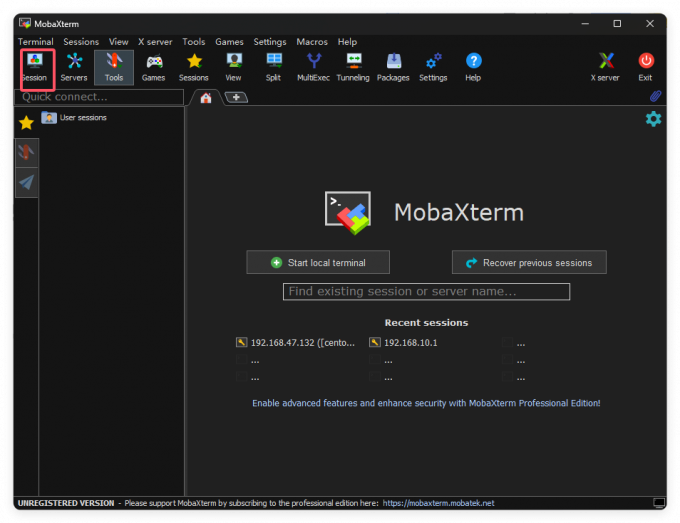Select the Tools toolbar icon
This screenshot has height=523, width=680.
[x=114, y=68]
